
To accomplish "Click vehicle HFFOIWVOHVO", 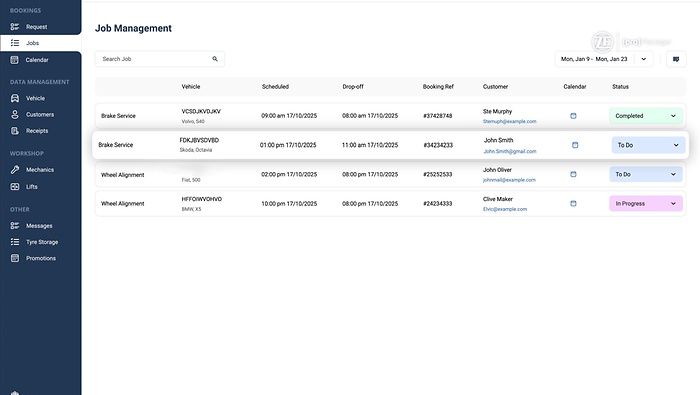I will (201, 199).
